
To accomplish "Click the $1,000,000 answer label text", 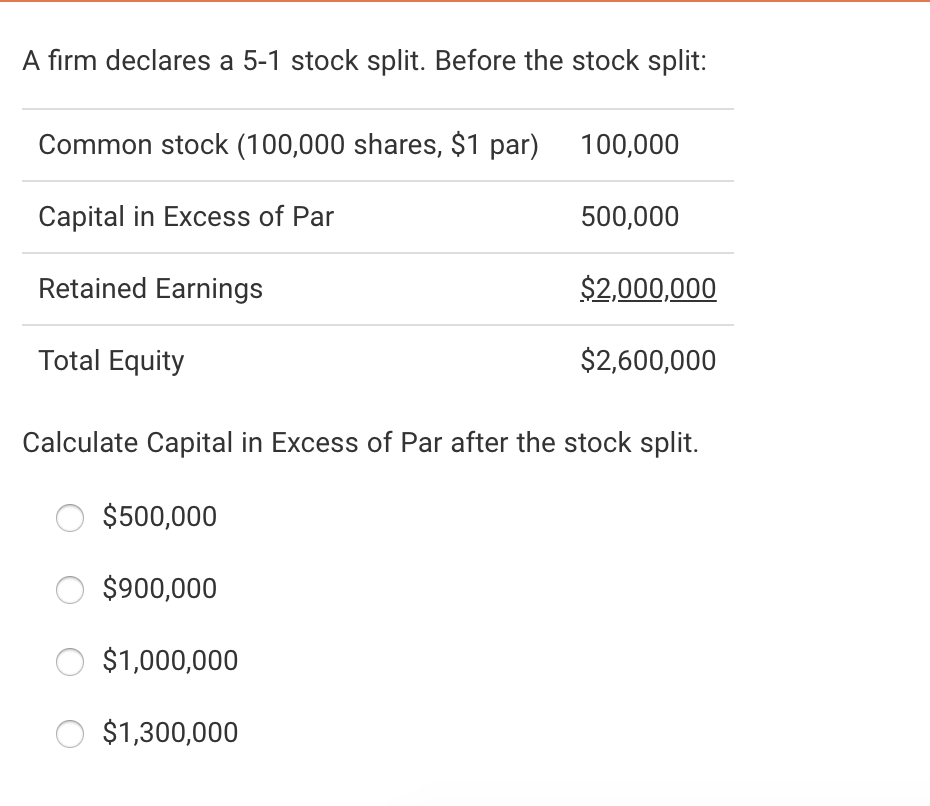I will pos(169,661).
